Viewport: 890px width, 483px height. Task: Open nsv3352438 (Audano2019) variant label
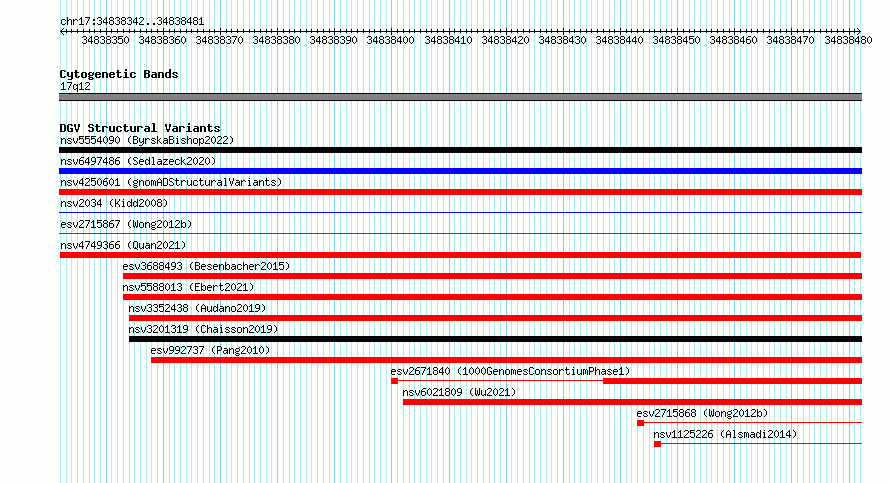197,308
